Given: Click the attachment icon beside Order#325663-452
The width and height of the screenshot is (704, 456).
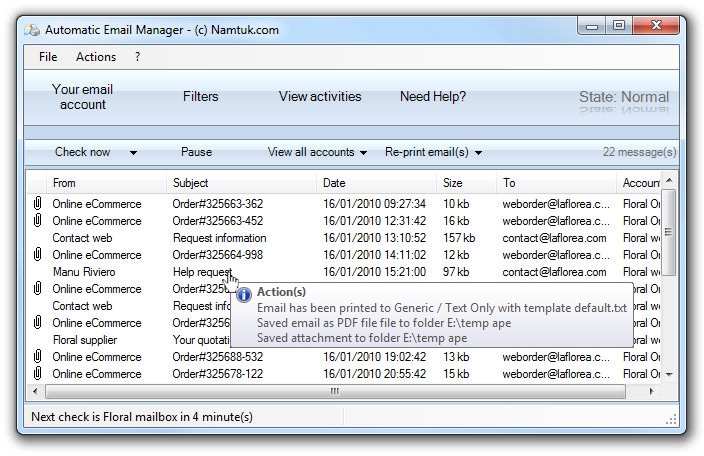Looking at the screenshot, I should point(37,221).
